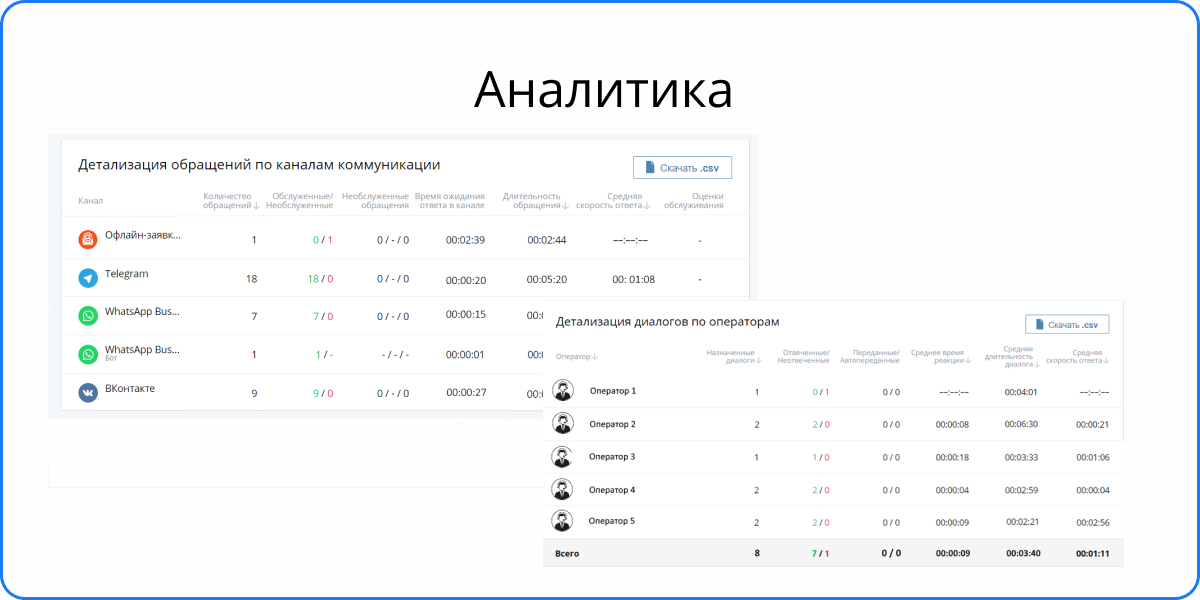Click the Оператор 5 avatar icon
The image size is (1200, 600).
pyautogui.click(x=563, y=521)
